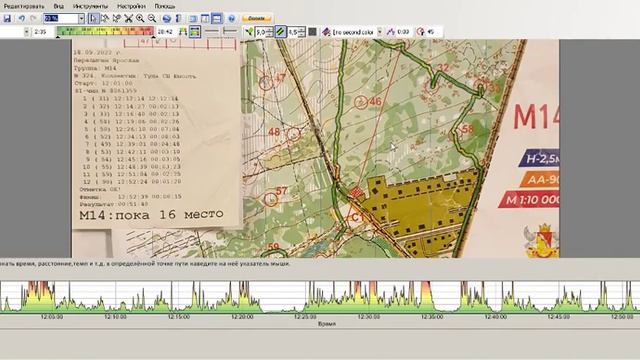The width and height of the screenshot is (640, 360).
Task: Click the 12:20:00 label on the timeline
Action: pos(242,316)
